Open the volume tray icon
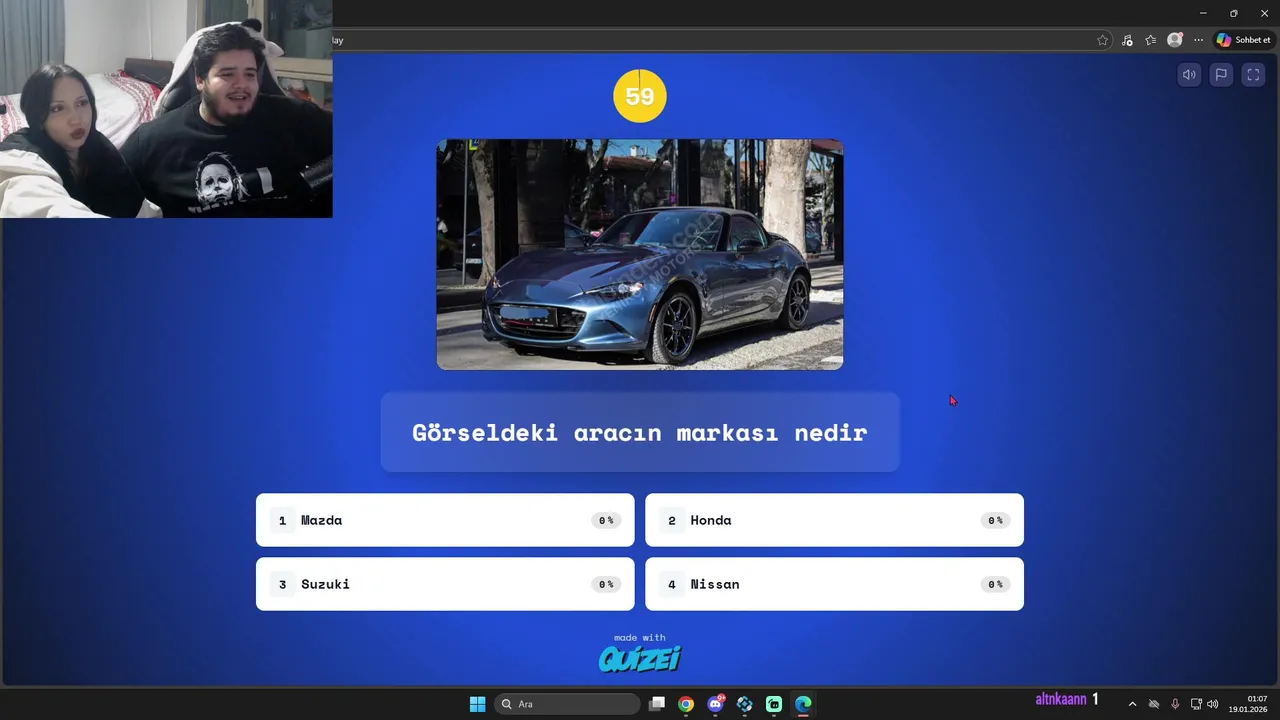Image resolution: width=1280 pixels, height=720 pixels. point(1213,704)
